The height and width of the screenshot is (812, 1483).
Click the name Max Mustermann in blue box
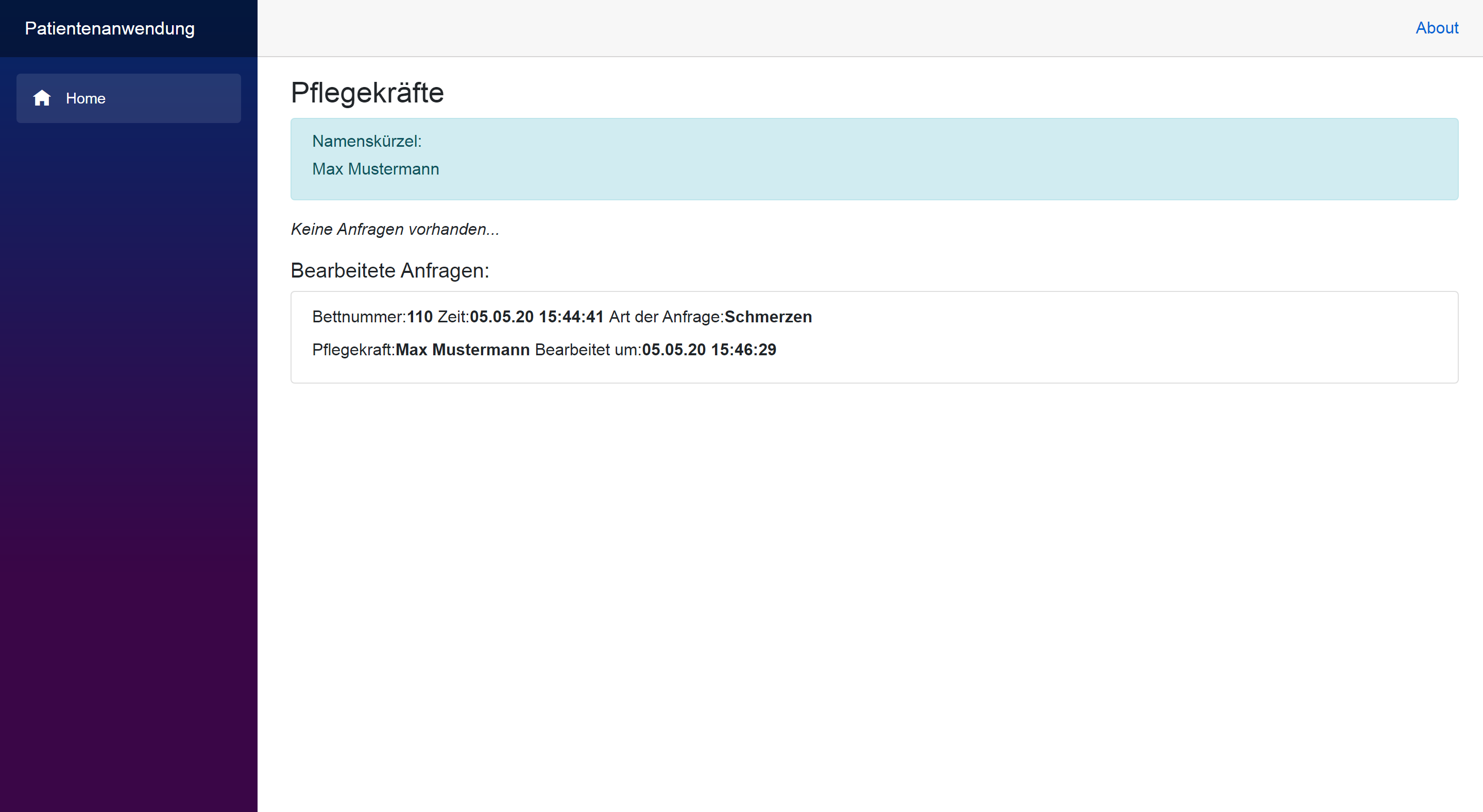click(376, 168)
